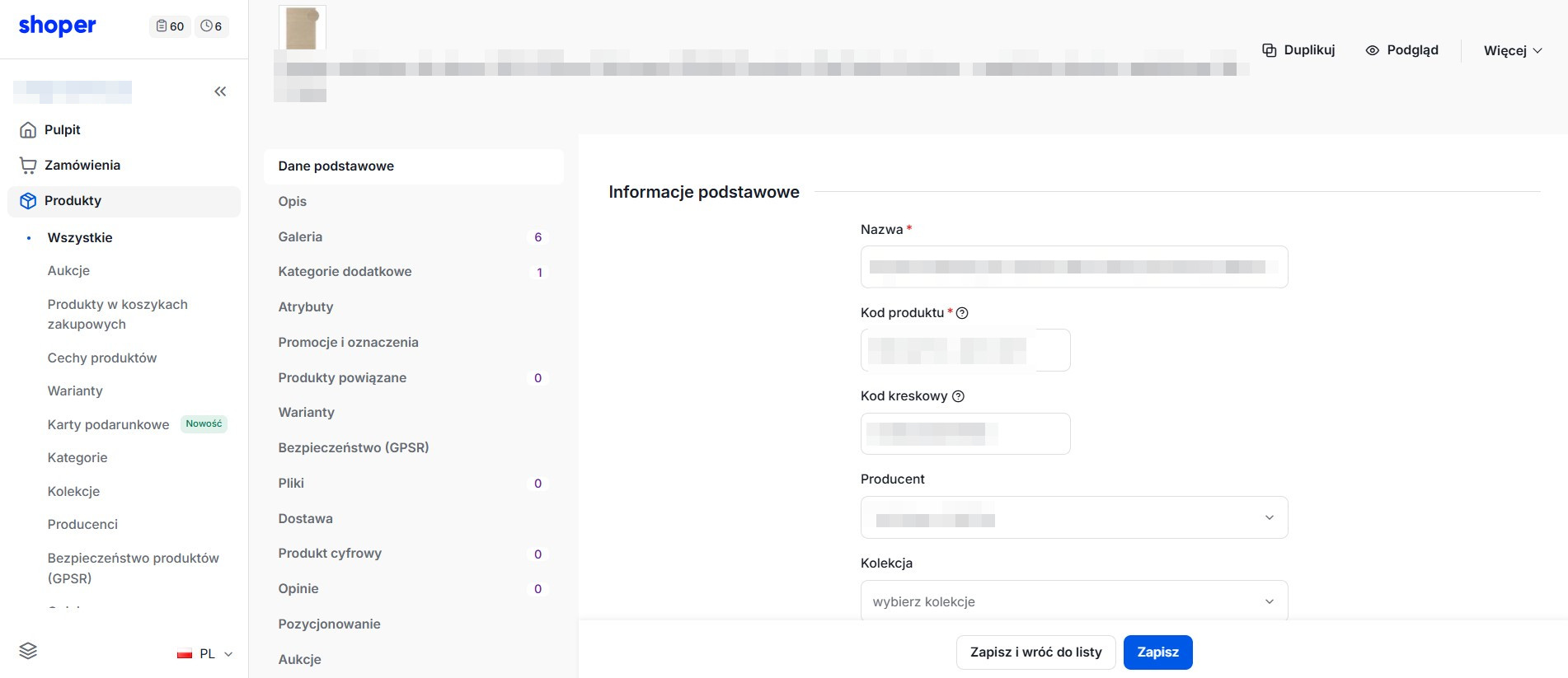Open the Producent dropdown
1568x678 pixels.
click(1074, 517)
